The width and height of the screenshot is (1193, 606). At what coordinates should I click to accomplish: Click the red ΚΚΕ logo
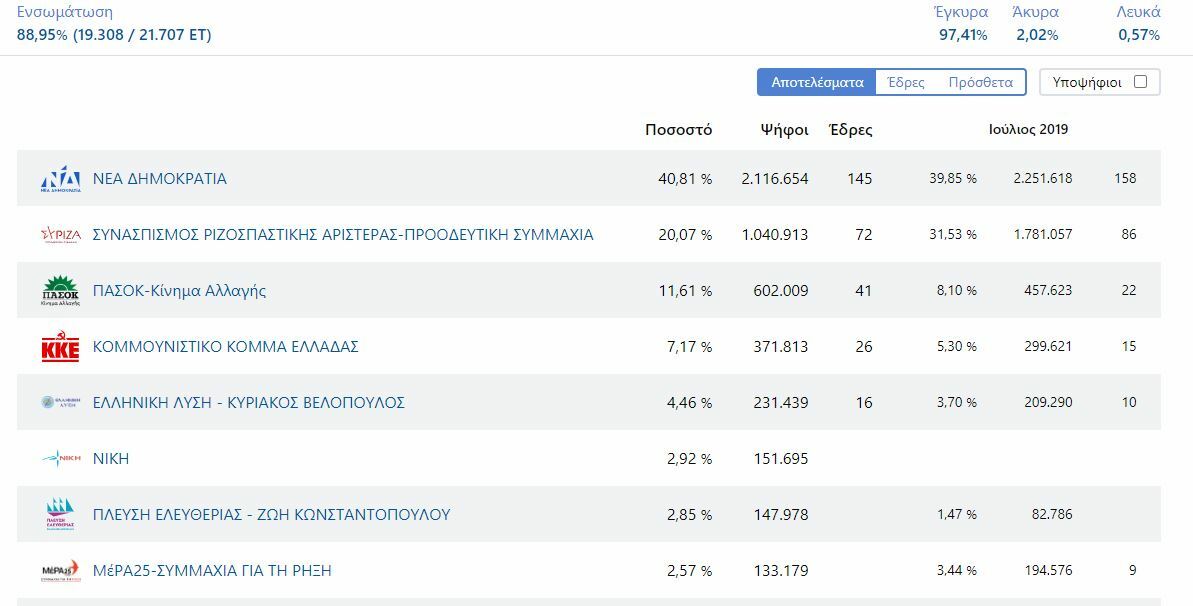click(x=60, y=347)
